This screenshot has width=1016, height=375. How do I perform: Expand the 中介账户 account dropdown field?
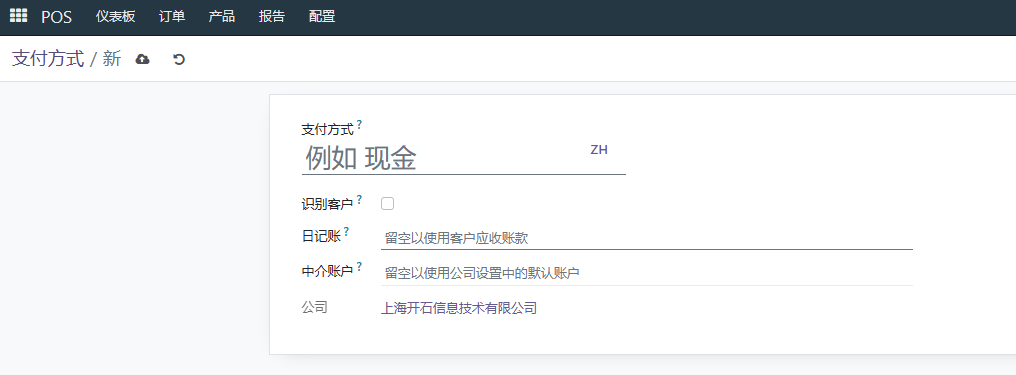pyautogui.click(x=647, y=273)
